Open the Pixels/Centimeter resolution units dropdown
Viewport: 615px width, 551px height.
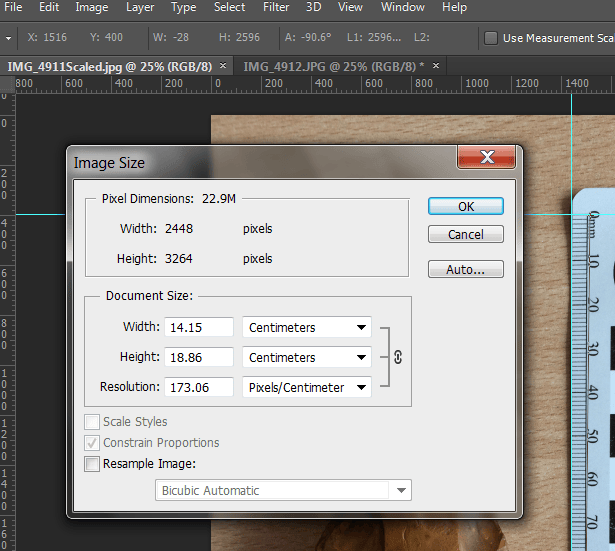[307, 387]
